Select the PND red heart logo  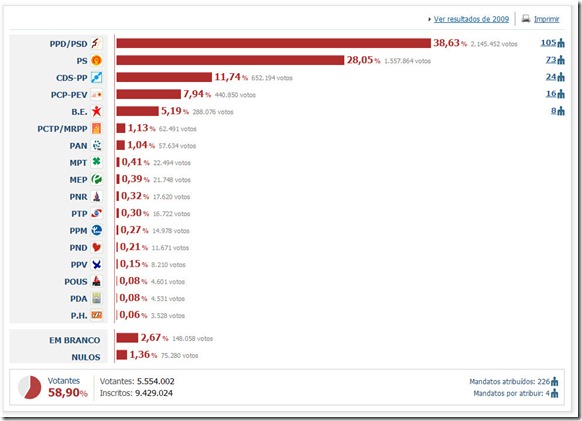pos(97,247)
